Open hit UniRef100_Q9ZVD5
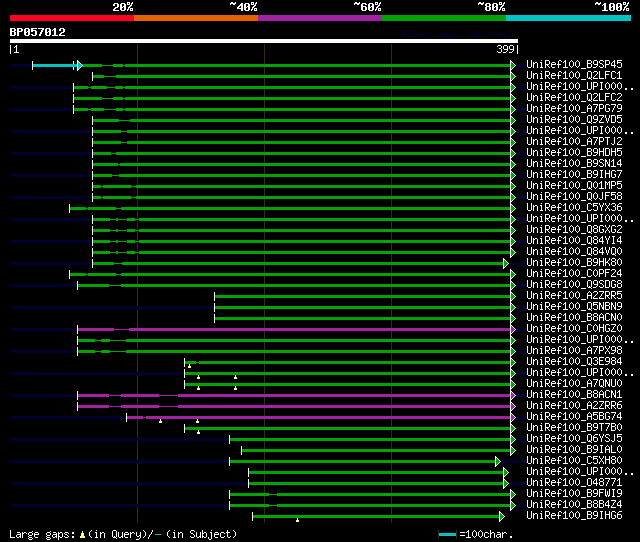 click(574, 120)
